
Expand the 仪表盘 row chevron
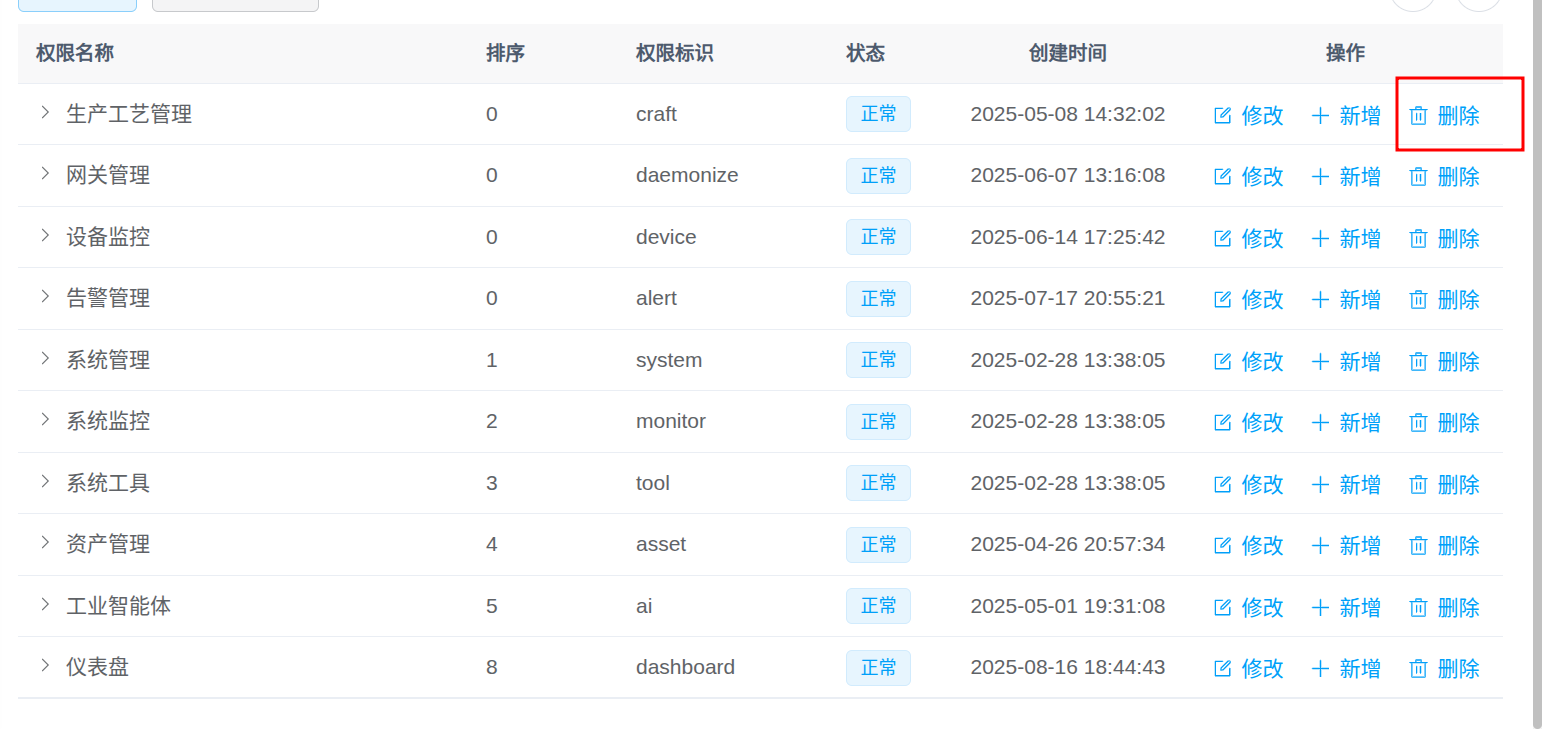click(x=45, y=666)
